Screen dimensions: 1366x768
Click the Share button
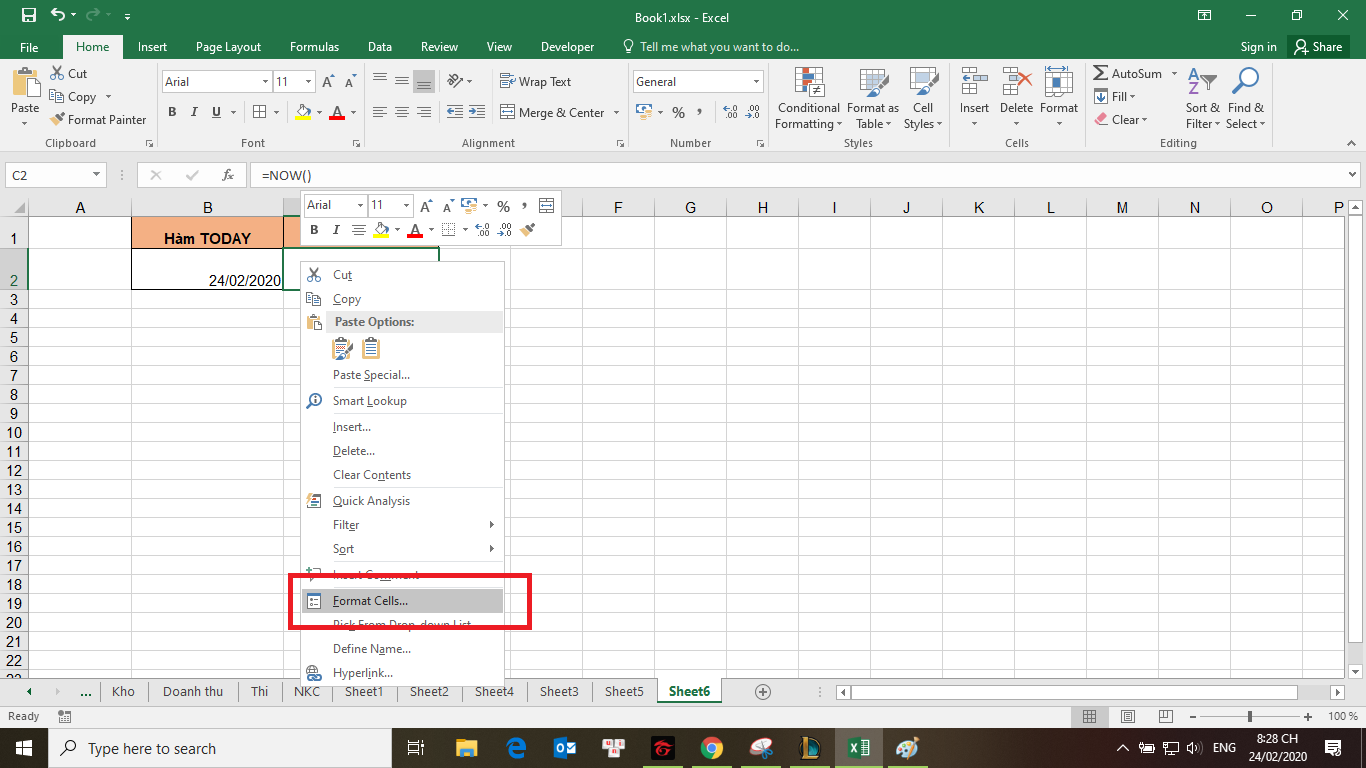pos(1316,47)
